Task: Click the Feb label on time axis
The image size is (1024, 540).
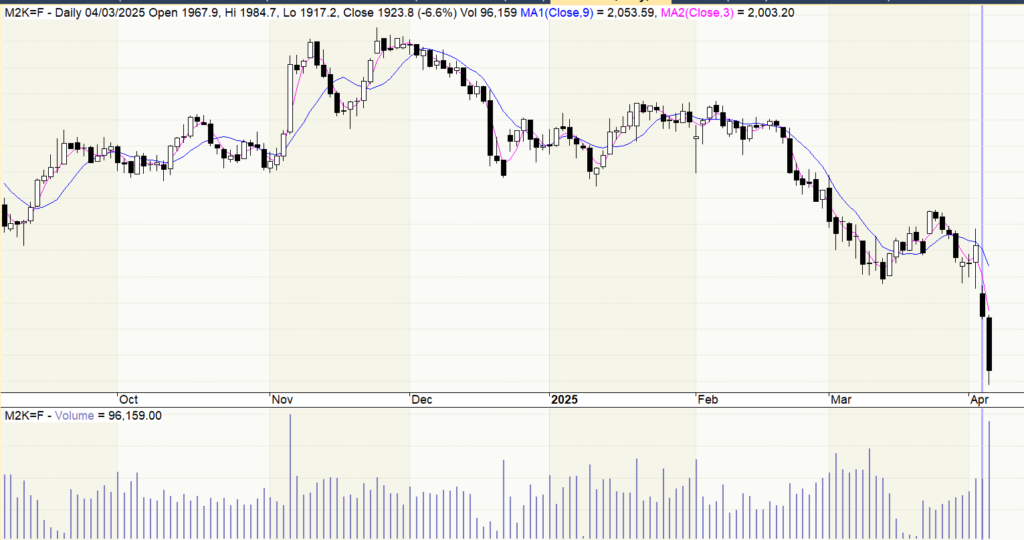Action: [708, 400]
